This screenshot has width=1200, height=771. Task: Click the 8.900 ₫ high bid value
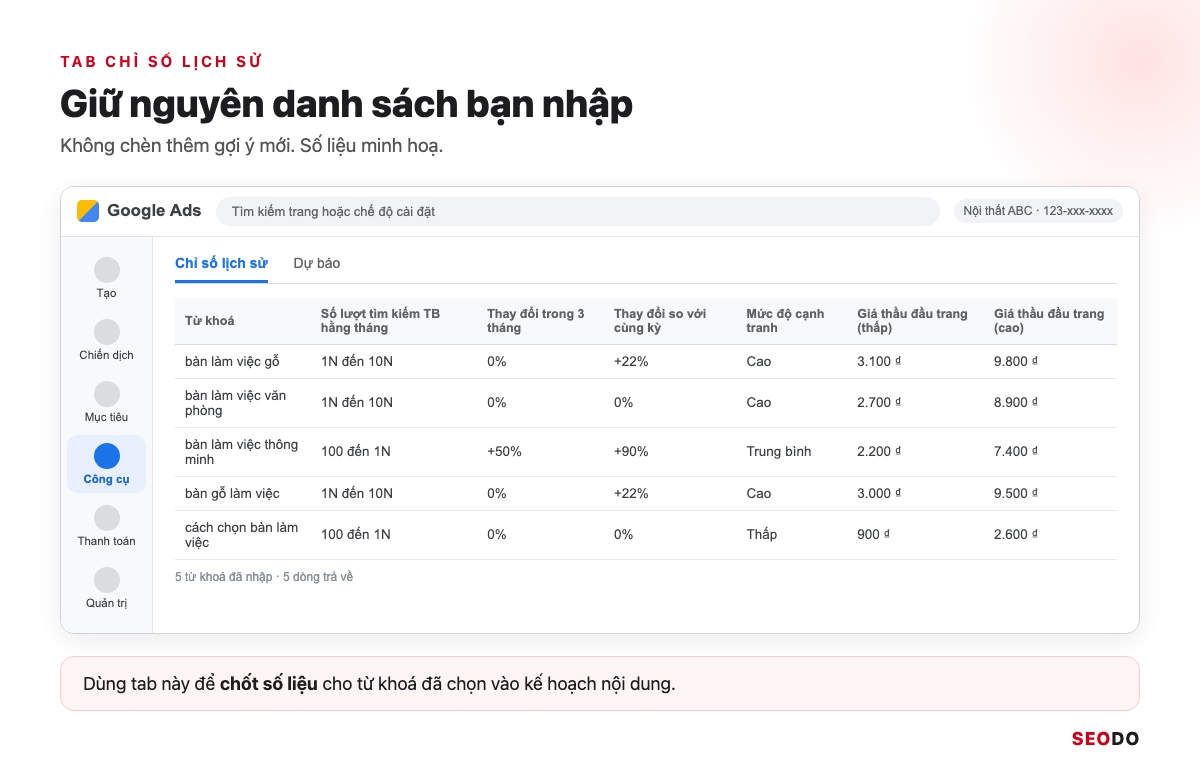tap(1016, 403)
